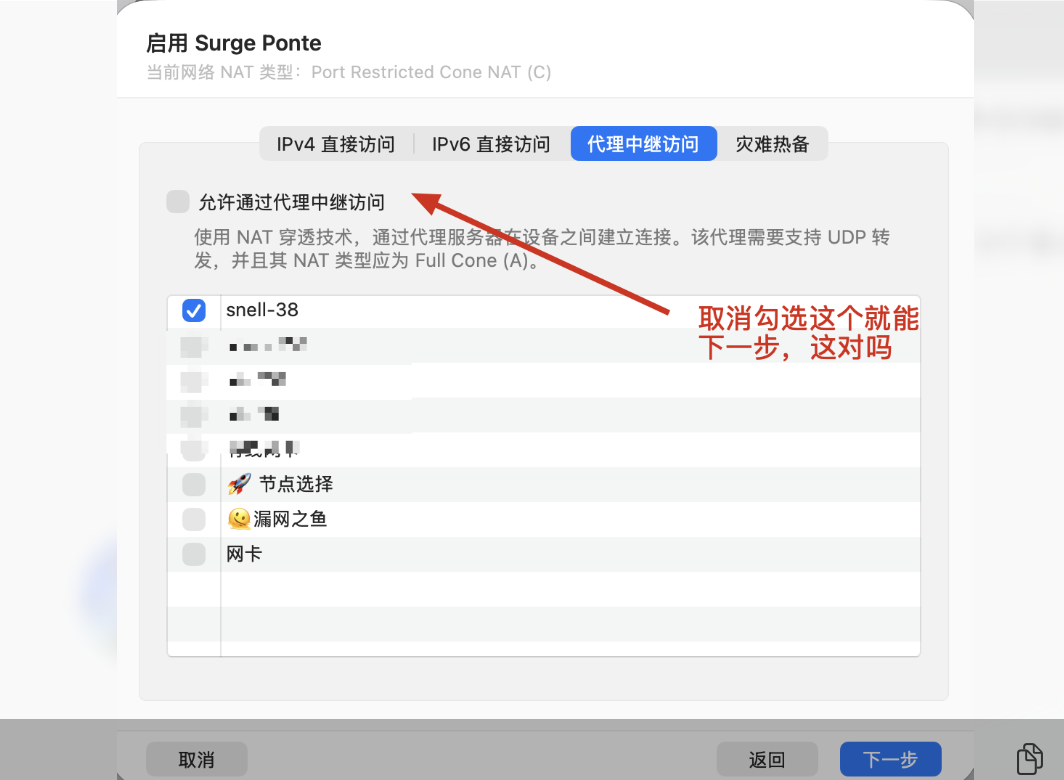Select the 节点选择 policy row label
The width and height of the screenshot is (1064, 780).
click(x=296, y=484)
